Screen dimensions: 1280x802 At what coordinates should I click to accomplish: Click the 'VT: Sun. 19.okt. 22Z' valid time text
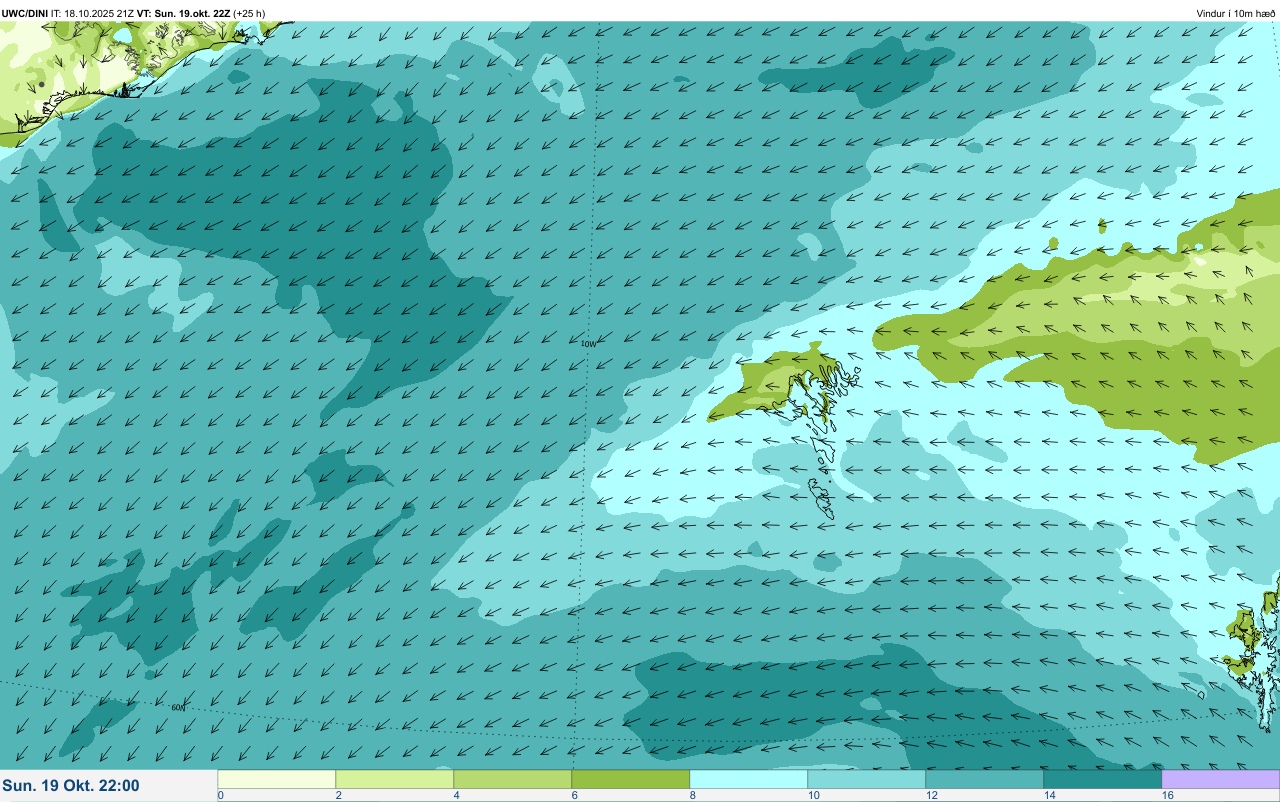tap(183, 13)
